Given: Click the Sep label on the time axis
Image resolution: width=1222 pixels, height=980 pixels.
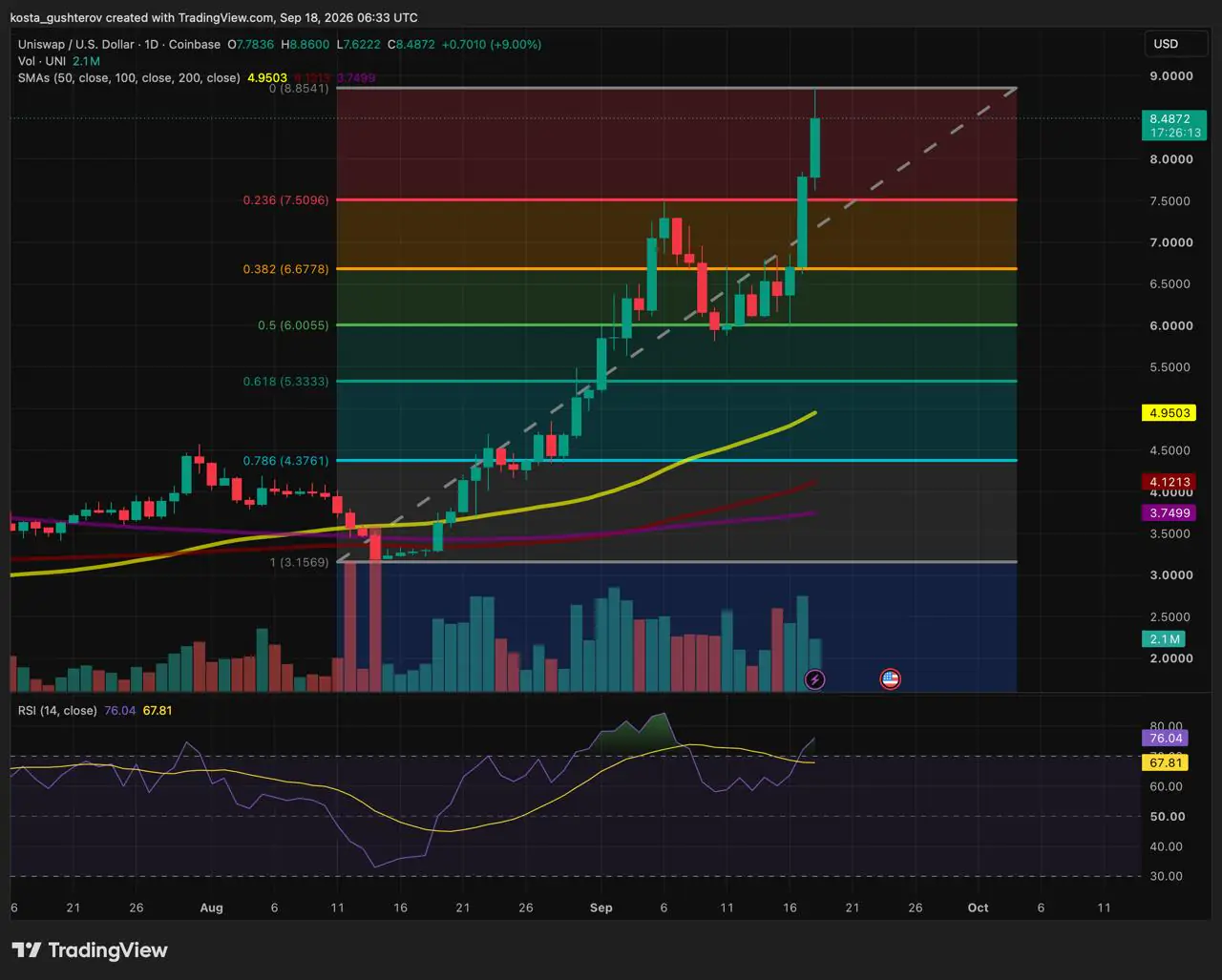Looking at the screenshot, I should click(x=600, y=907).
